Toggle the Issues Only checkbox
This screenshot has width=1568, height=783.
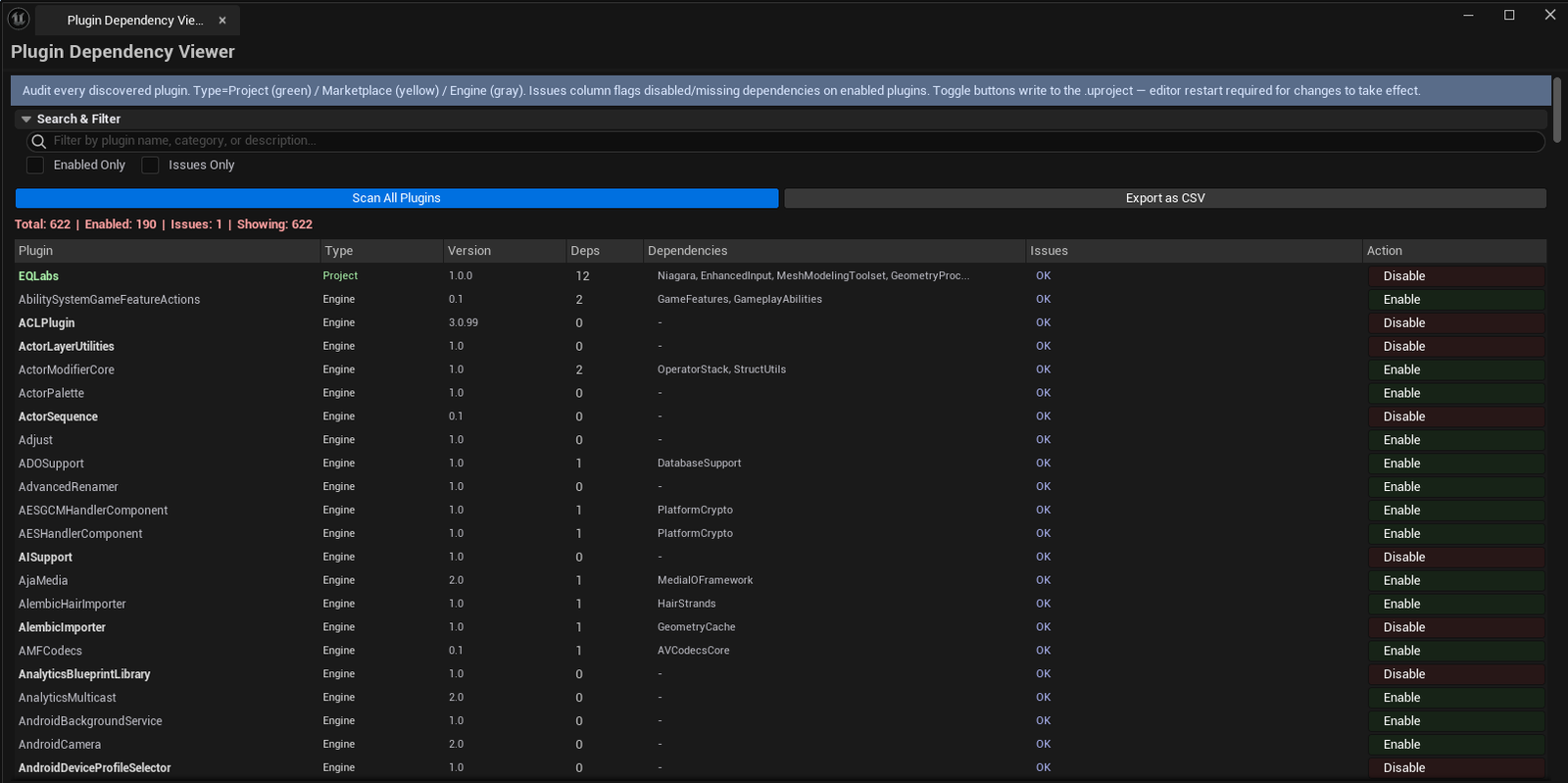(x=150, y=165)
